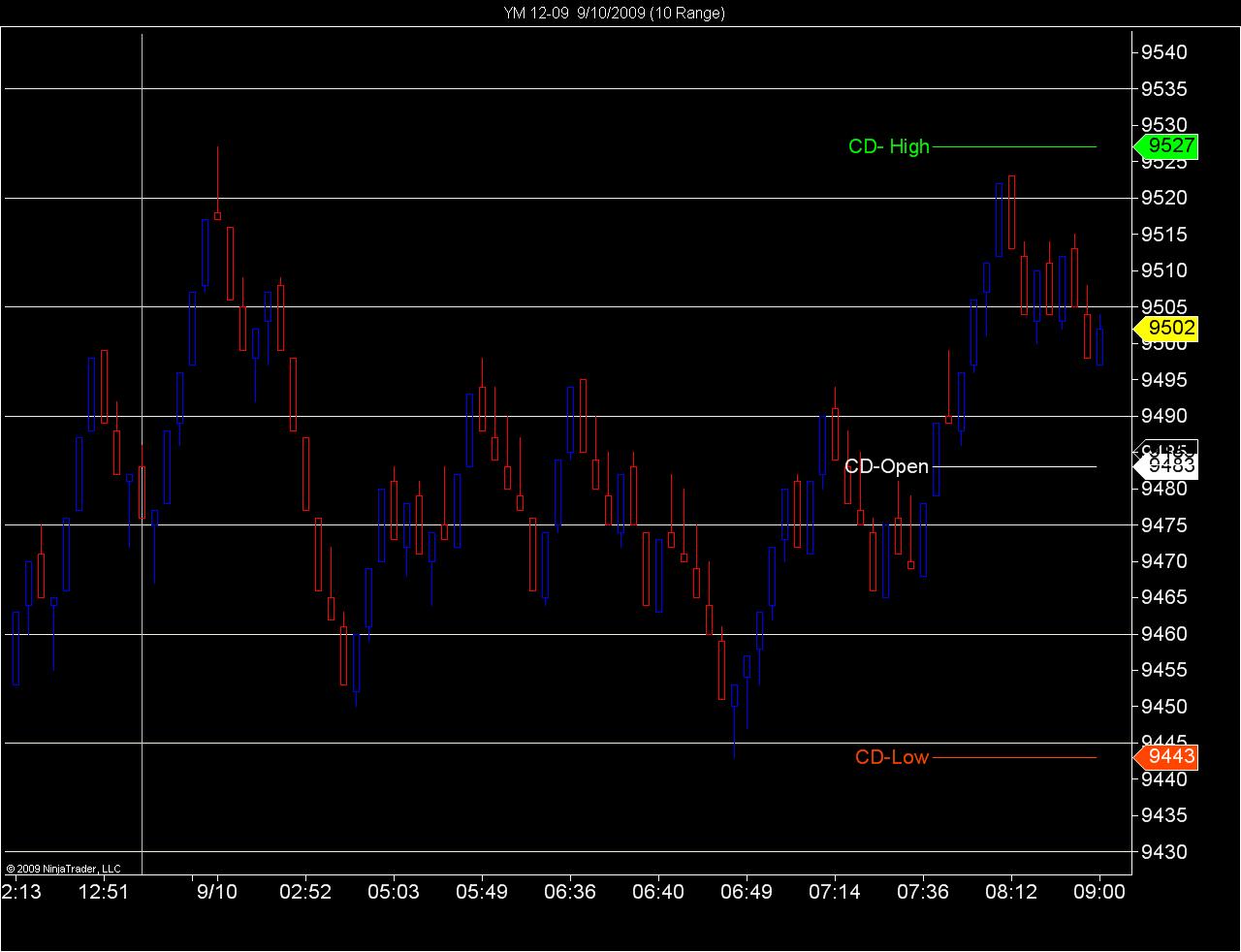1241x952 pixels.
Task: Click the 9430 price axis label
Action: point(1164,852)
